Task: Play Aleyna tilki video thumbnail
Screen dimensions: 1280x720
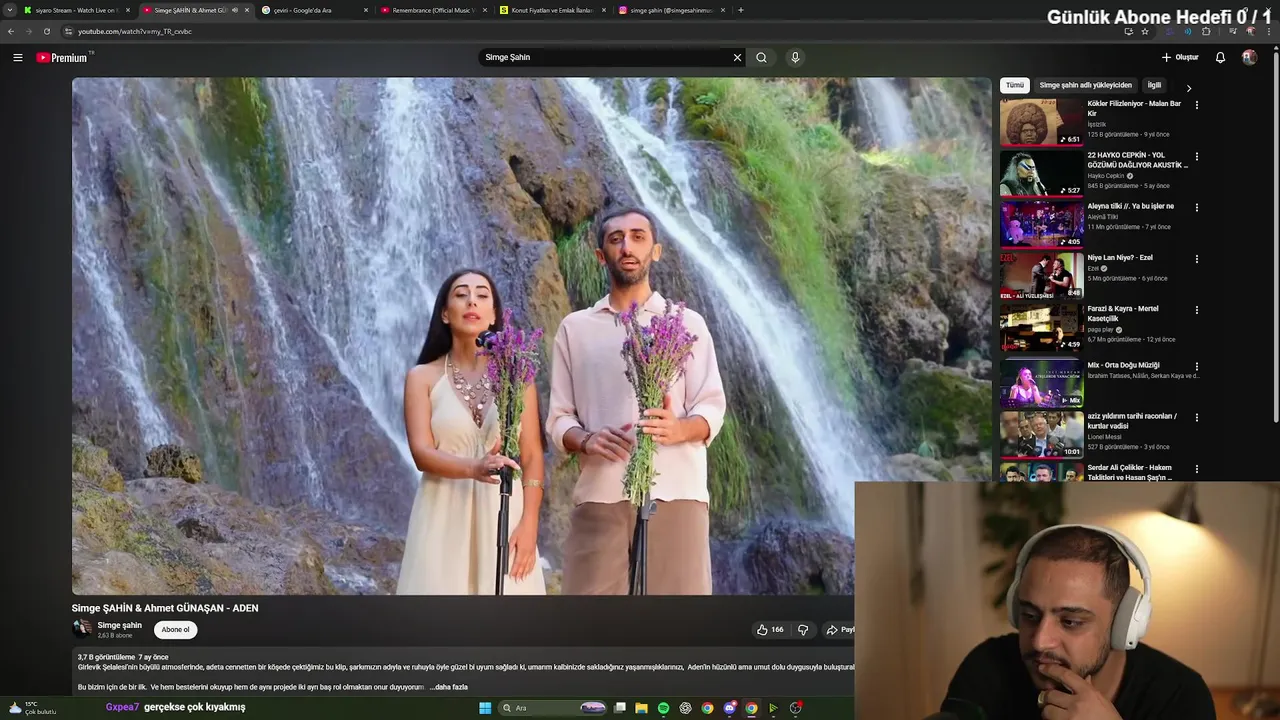Action: click(x=1041, y=224)
